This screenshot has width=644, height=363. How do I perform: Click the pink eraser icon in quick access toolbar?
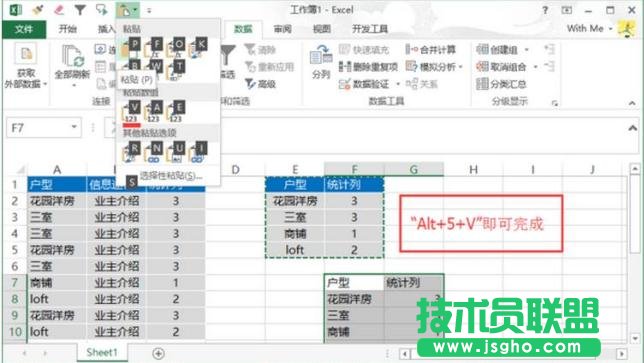[x=59, y=9]
